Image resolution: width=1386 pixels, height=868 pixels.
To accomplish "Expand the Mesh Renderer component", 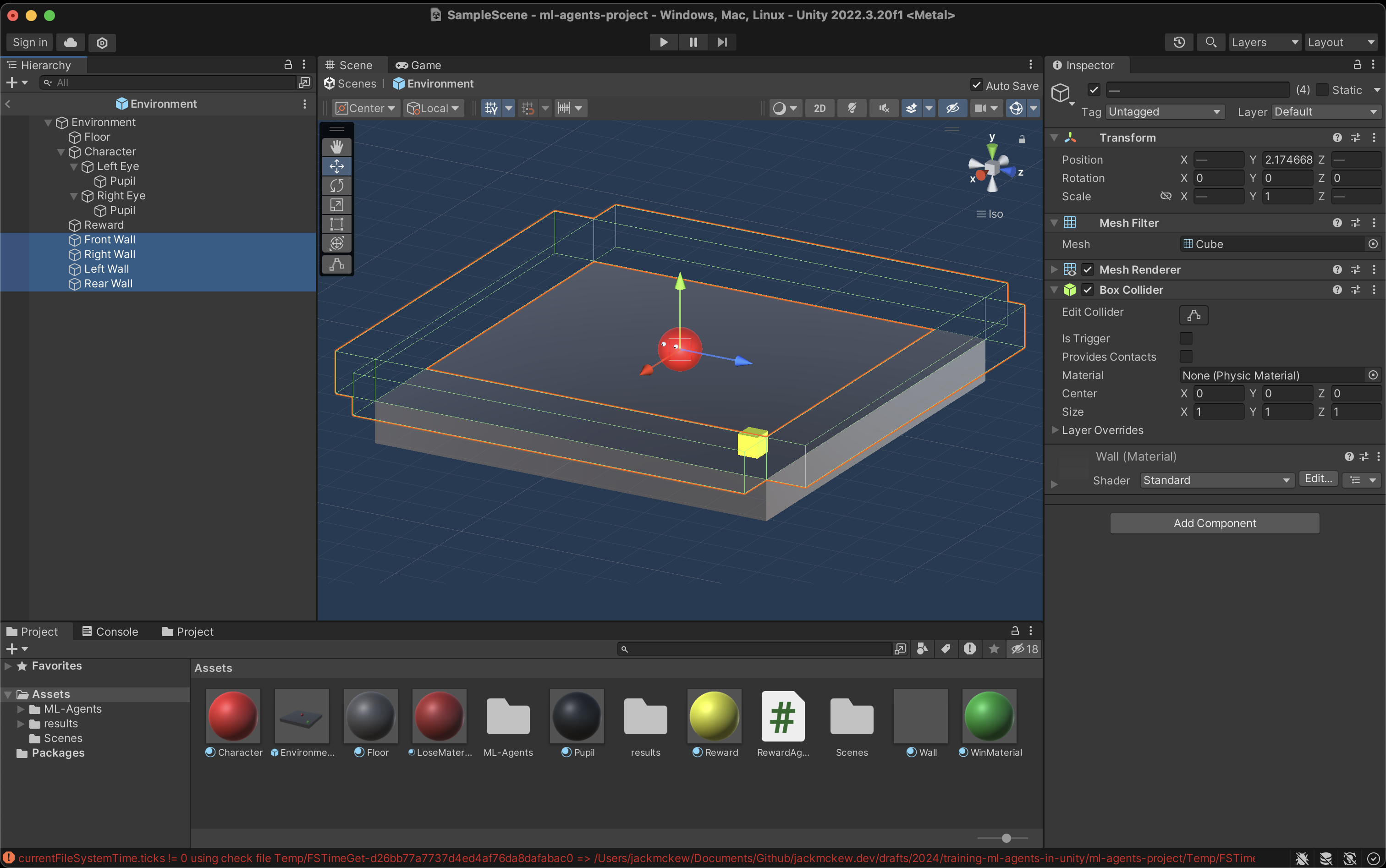I will [1054, 269].
